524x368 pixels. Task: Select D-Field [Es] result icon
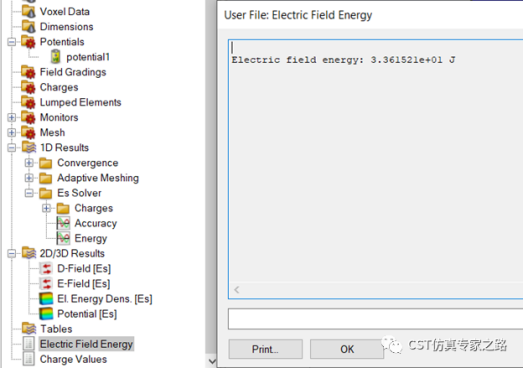[46, 268]
